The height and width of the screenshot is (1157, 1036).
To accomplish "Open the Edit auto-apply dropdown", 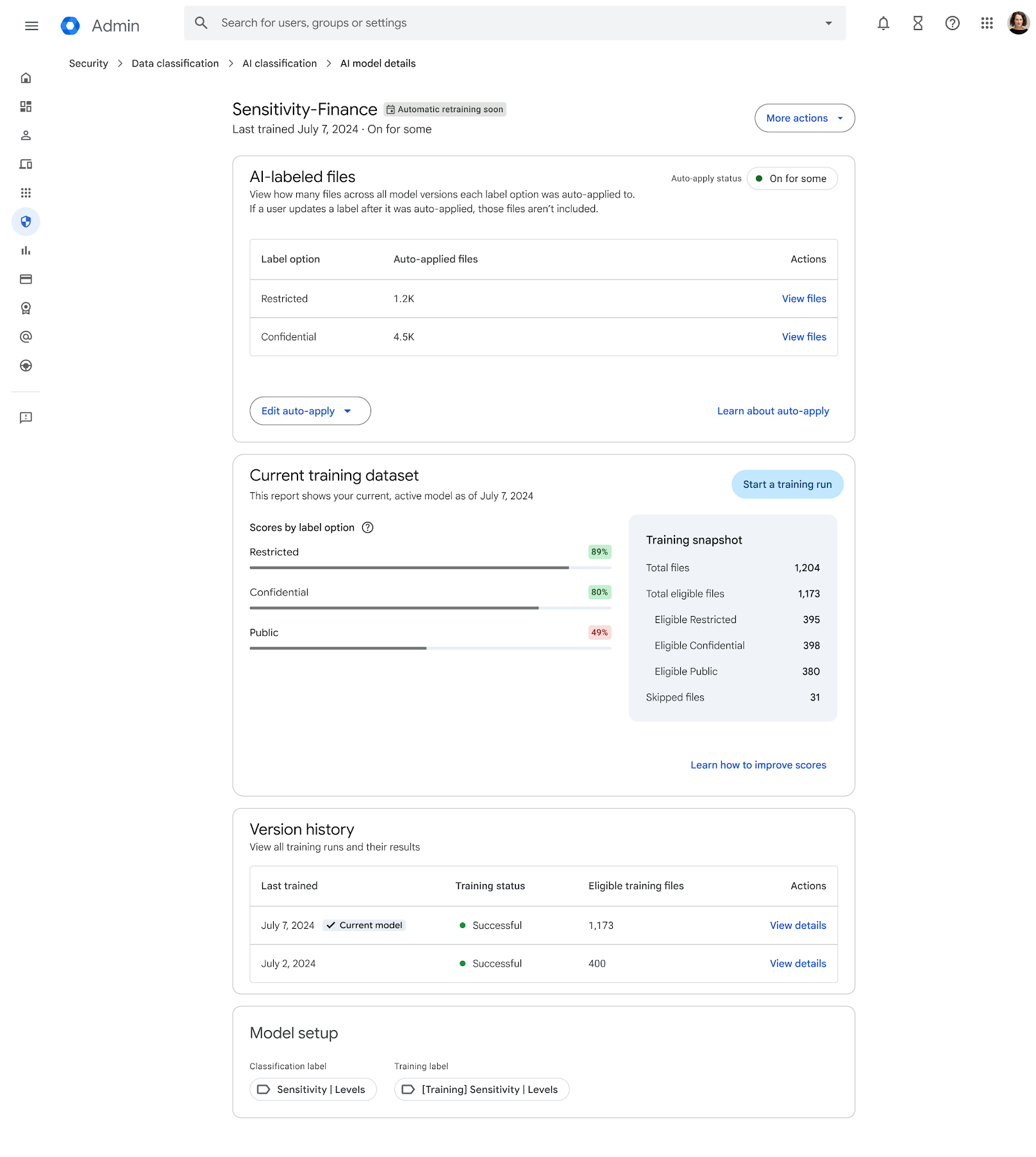I will click(310, 411).
